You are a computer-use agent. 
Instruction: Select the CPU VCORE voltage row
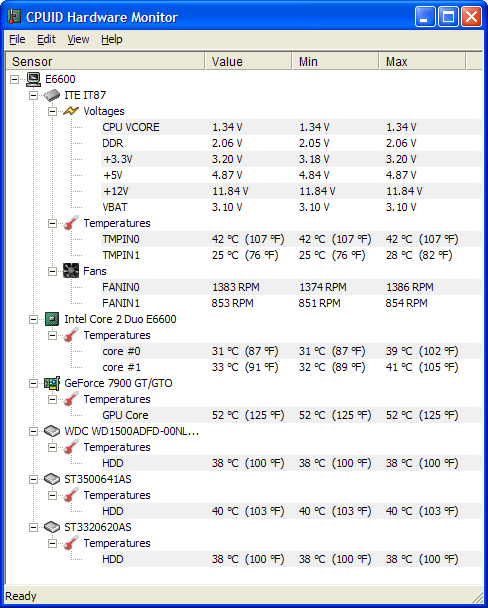(x=291, y=127)
